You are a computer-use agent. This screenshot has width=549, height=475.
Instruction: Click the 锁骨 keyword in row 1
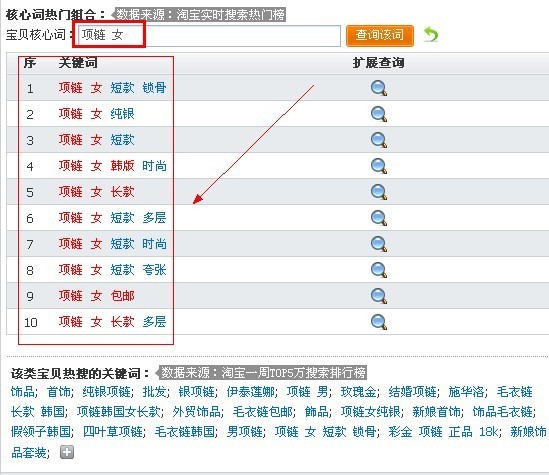tap(154, 88)
